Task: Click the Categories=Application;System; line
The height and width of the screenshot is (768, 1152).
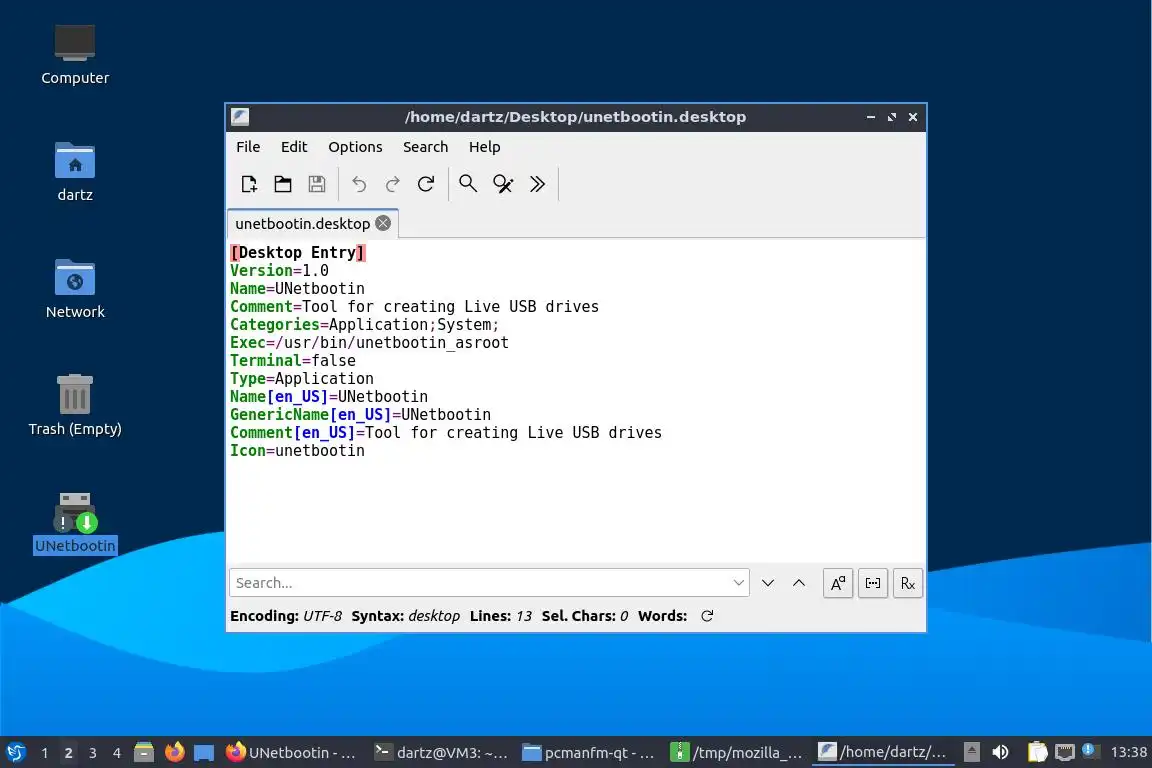Action: pyautogui.click(x=364, y=325)
